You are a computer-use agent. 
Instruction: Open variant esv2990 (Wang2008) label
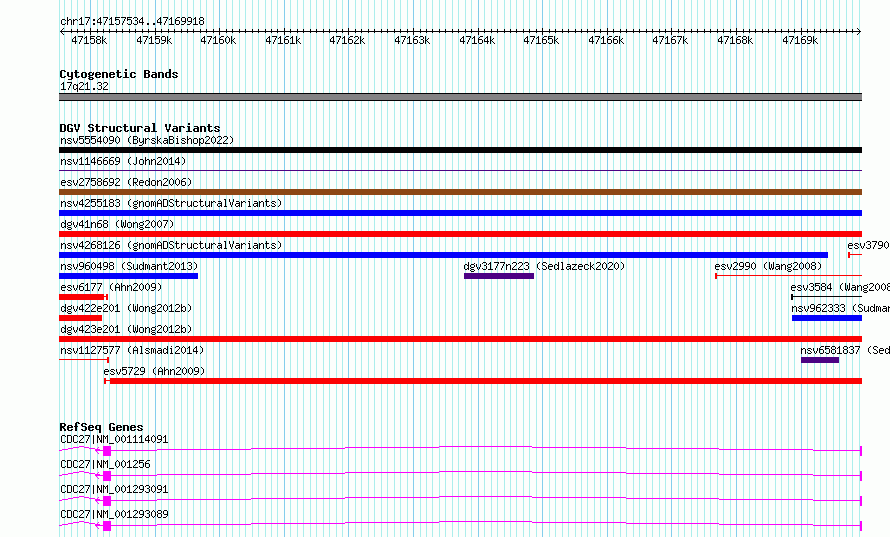pyautogui.click(x=768, y=266)
